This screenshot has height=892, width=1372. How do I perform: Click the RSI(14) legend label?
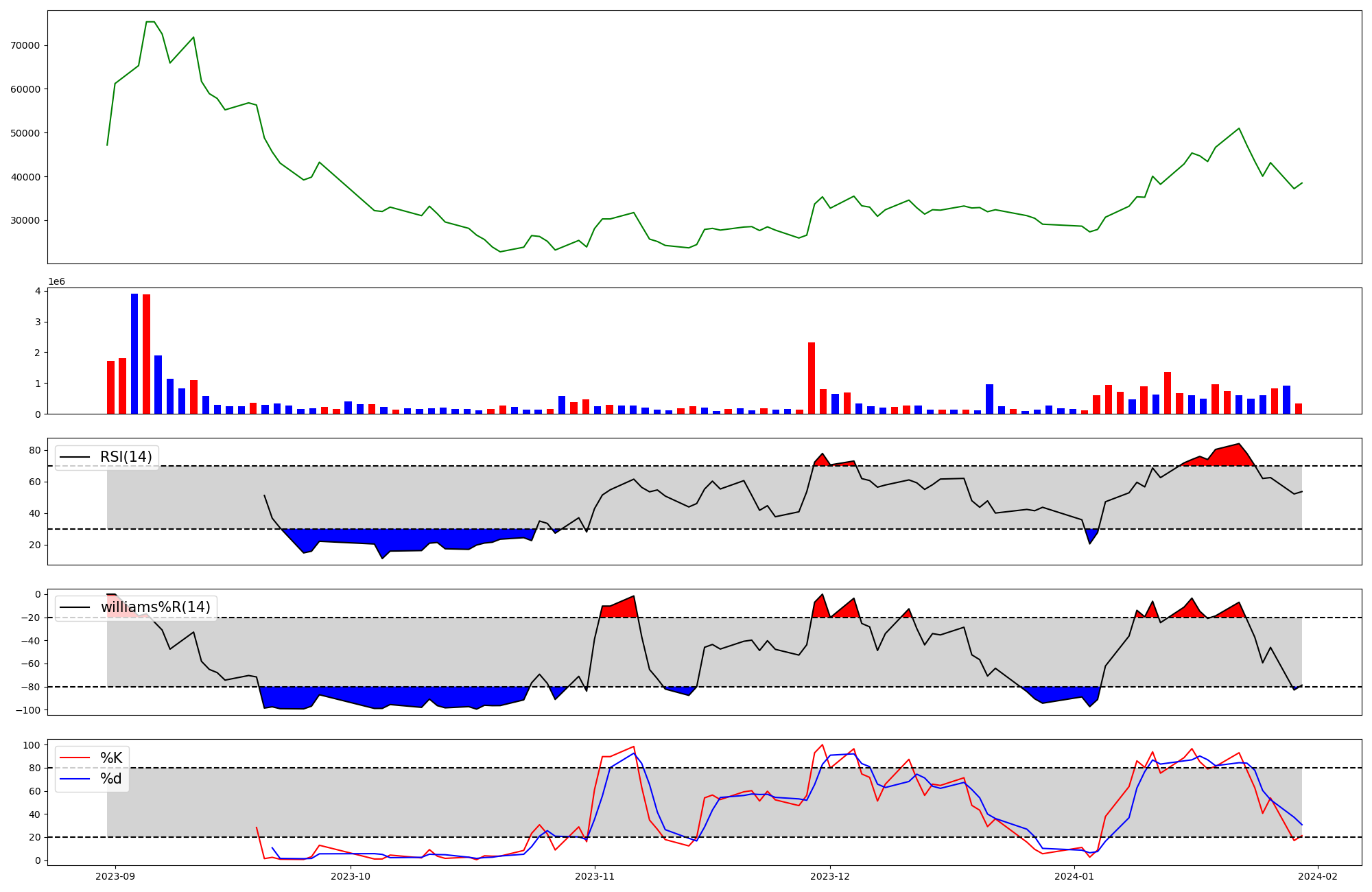click(126, 457)
